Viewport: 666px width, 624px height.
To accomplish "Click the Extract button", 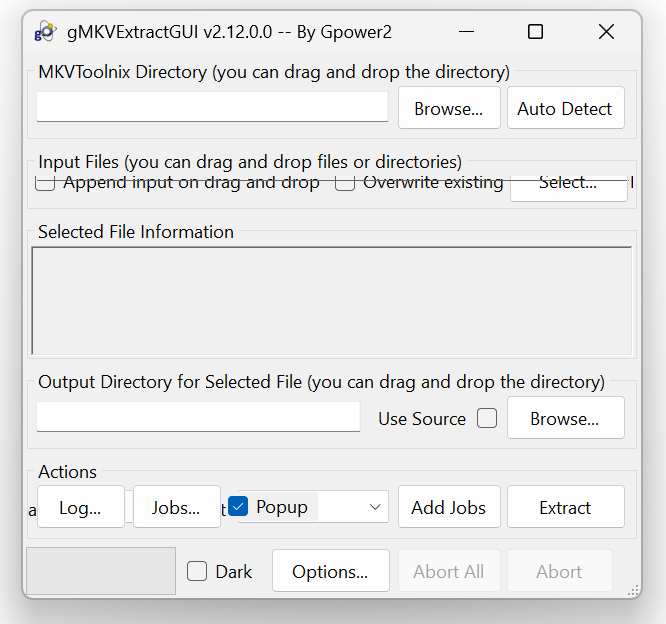I will [565, 507].
